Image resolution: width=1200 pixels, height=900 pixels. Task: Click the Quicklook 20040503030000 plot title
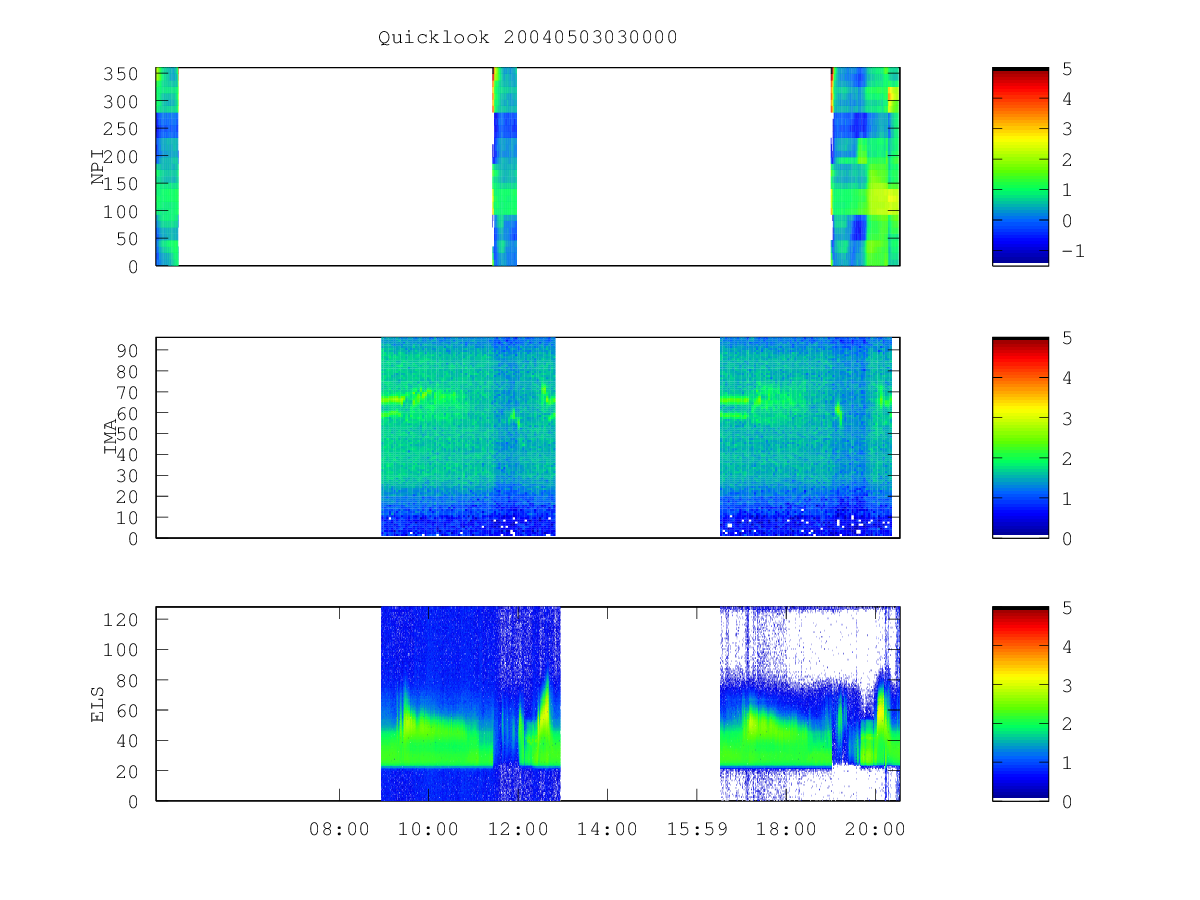click(x=527, y=37)
